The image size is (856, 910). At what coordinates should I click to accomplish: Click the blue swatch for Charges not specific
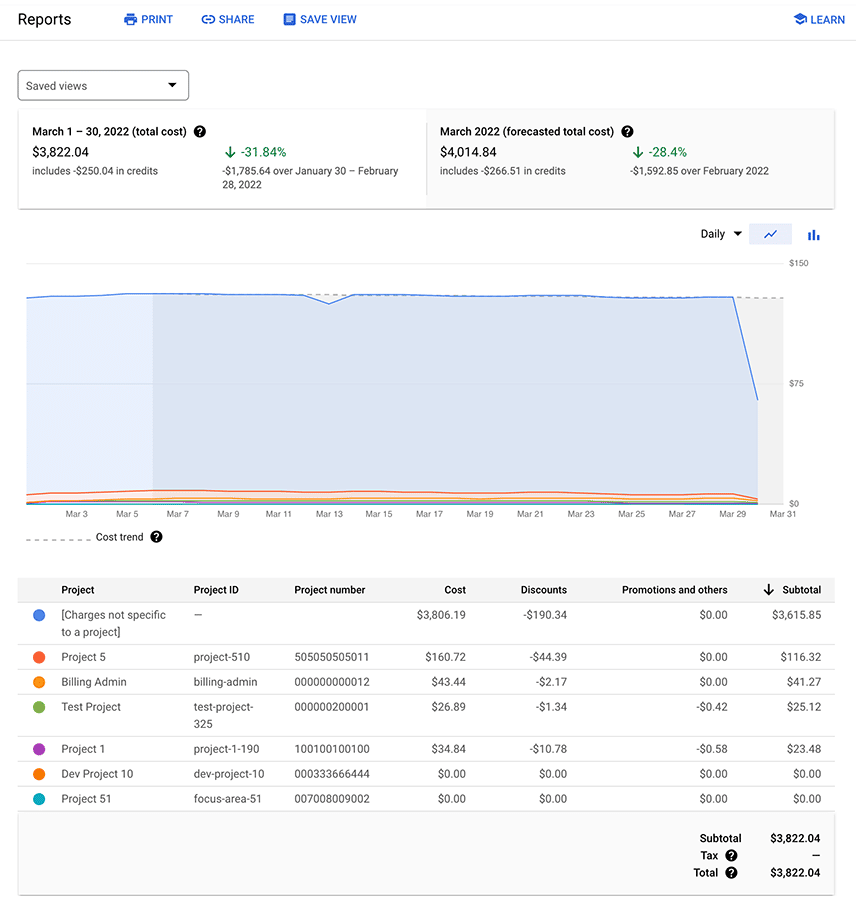[39, 615]
